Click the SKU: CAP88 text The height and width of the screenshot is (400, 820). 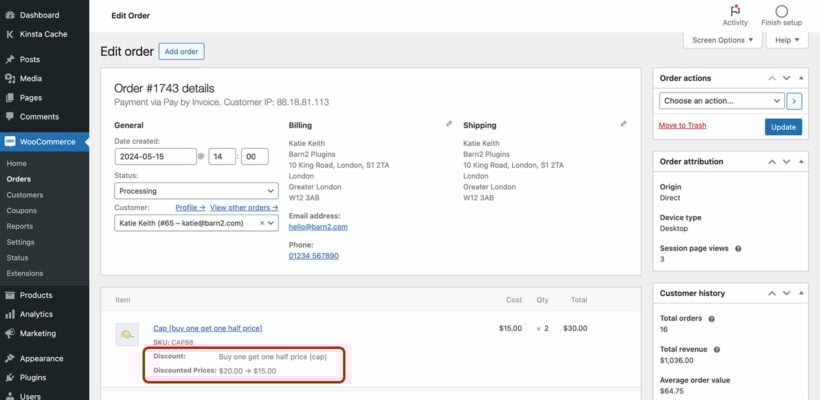(x=173, y=342)
